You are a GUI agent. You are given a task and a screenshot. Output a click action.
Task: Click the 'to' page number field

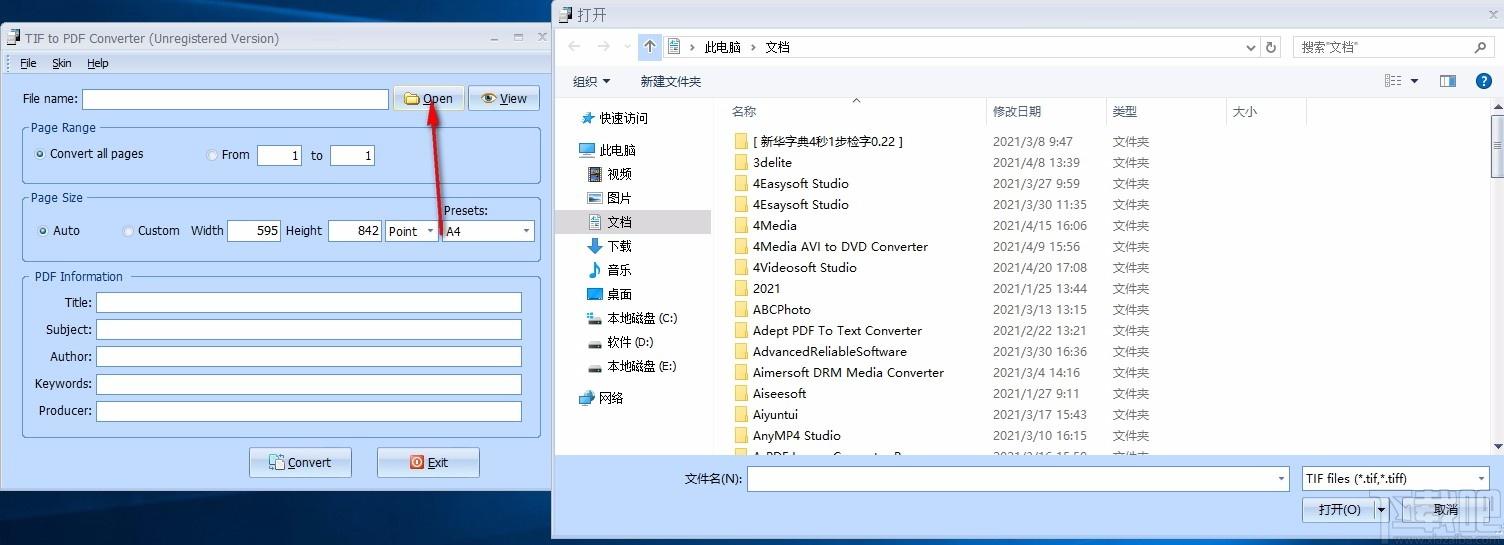tap(352, 155)
